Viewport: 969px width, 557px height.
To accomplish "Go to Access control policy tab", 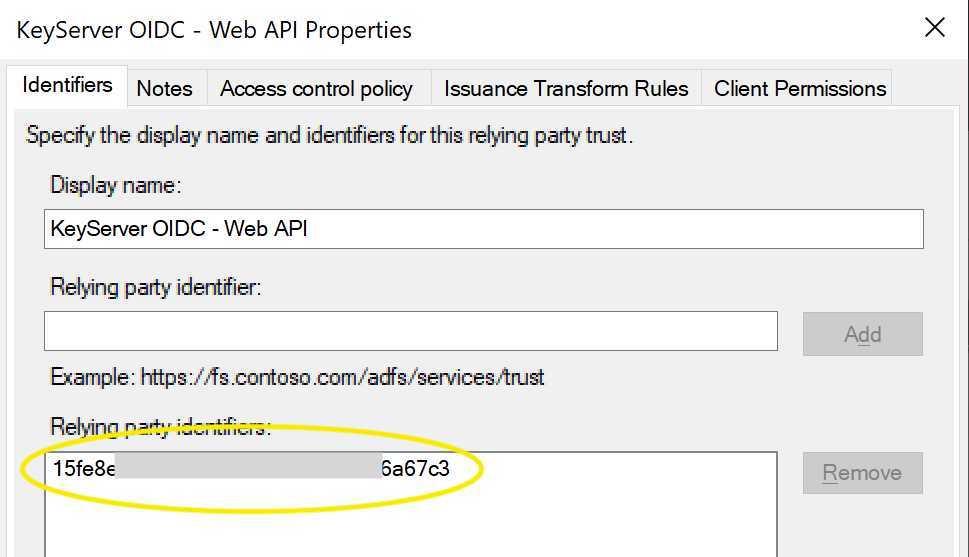I will click(x=316, y=89).
